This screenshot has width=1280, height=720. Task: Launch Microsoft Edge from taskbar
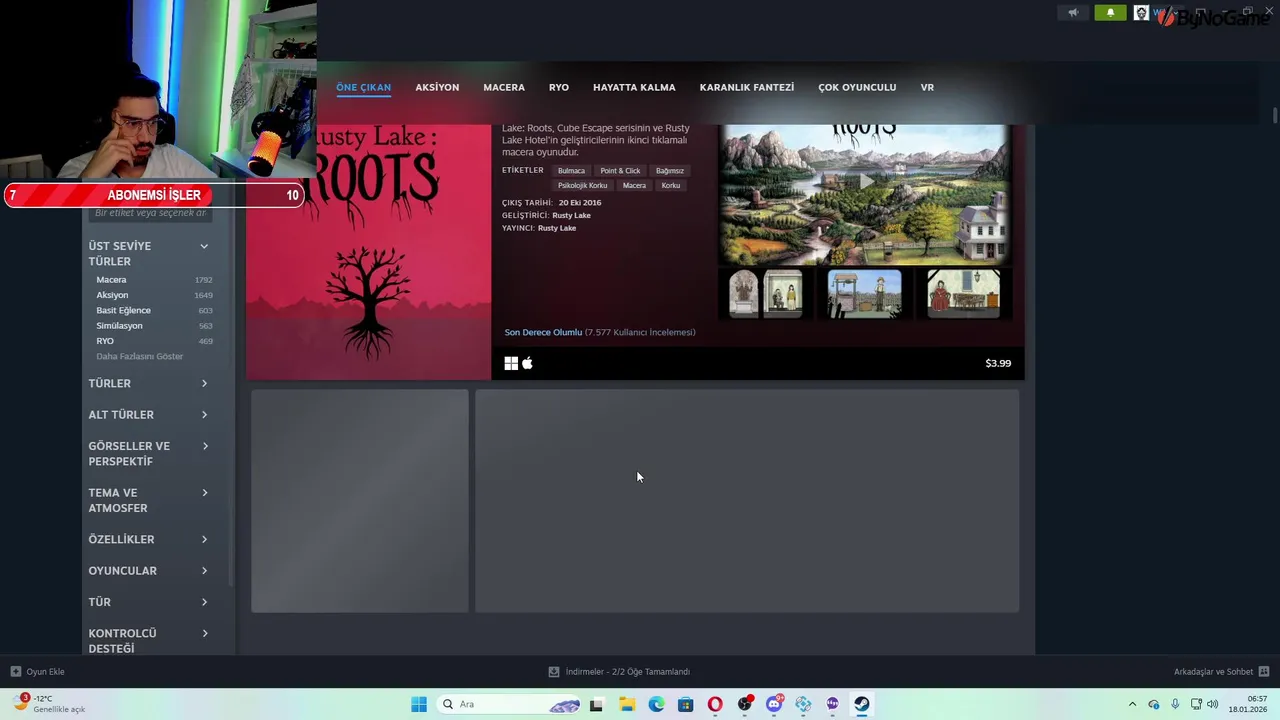(x=656, y=704)
